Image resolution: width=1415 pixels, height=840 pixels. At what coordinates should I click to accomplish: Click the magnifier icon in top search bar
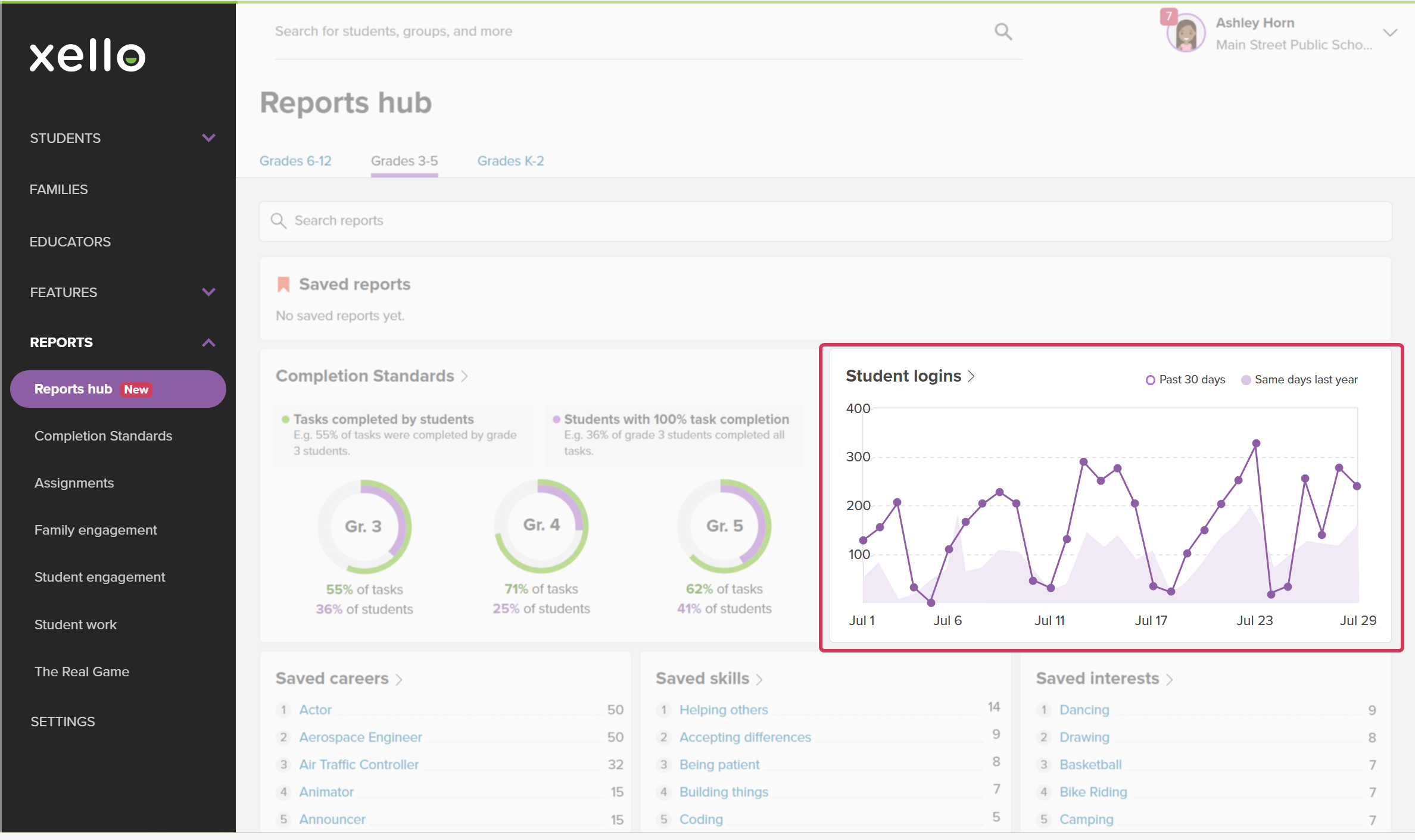click(1003, 32)
